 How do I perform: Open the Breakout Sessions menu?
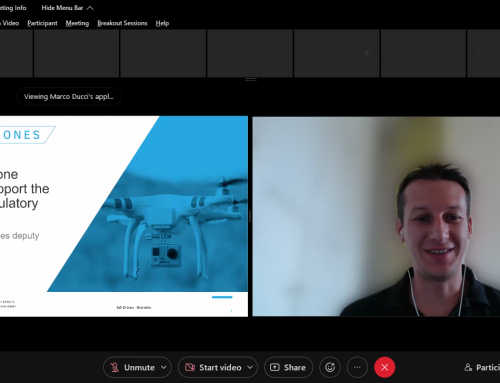click(x=122, y=23)
